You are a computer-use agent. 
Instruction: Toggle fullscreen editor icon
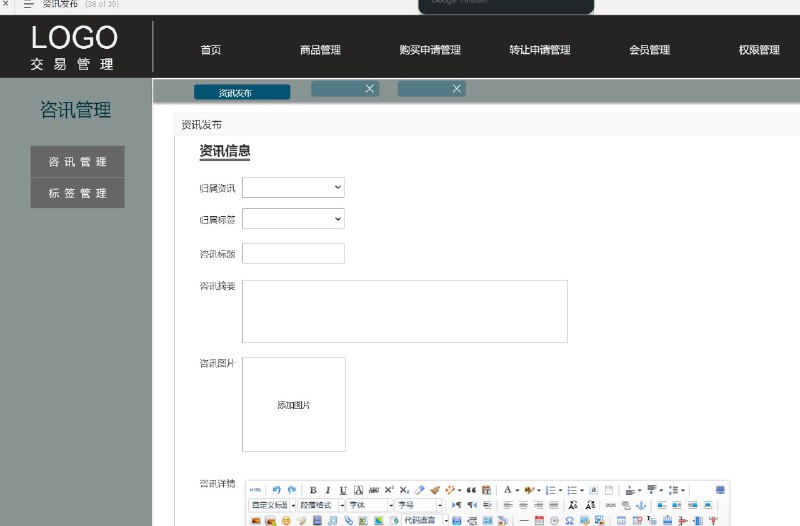720,490
